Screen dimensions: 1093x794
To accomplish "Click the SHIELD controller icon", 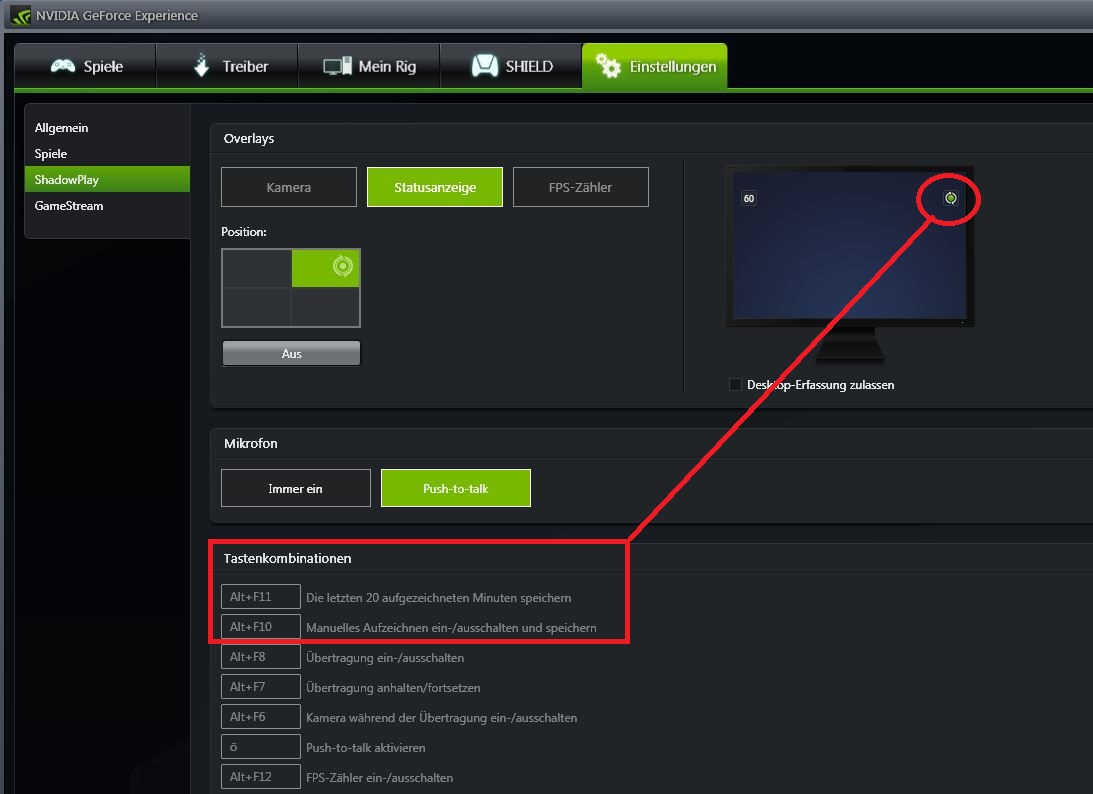I will 484,66.
